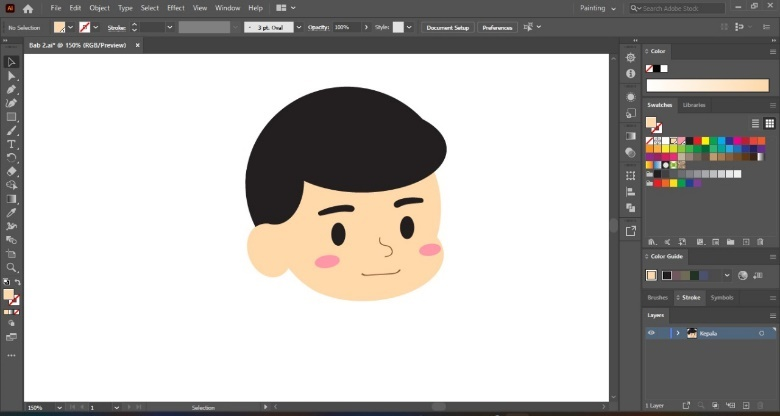Switch to the Libraries tab
780x416 pixels.
(694, 105)
